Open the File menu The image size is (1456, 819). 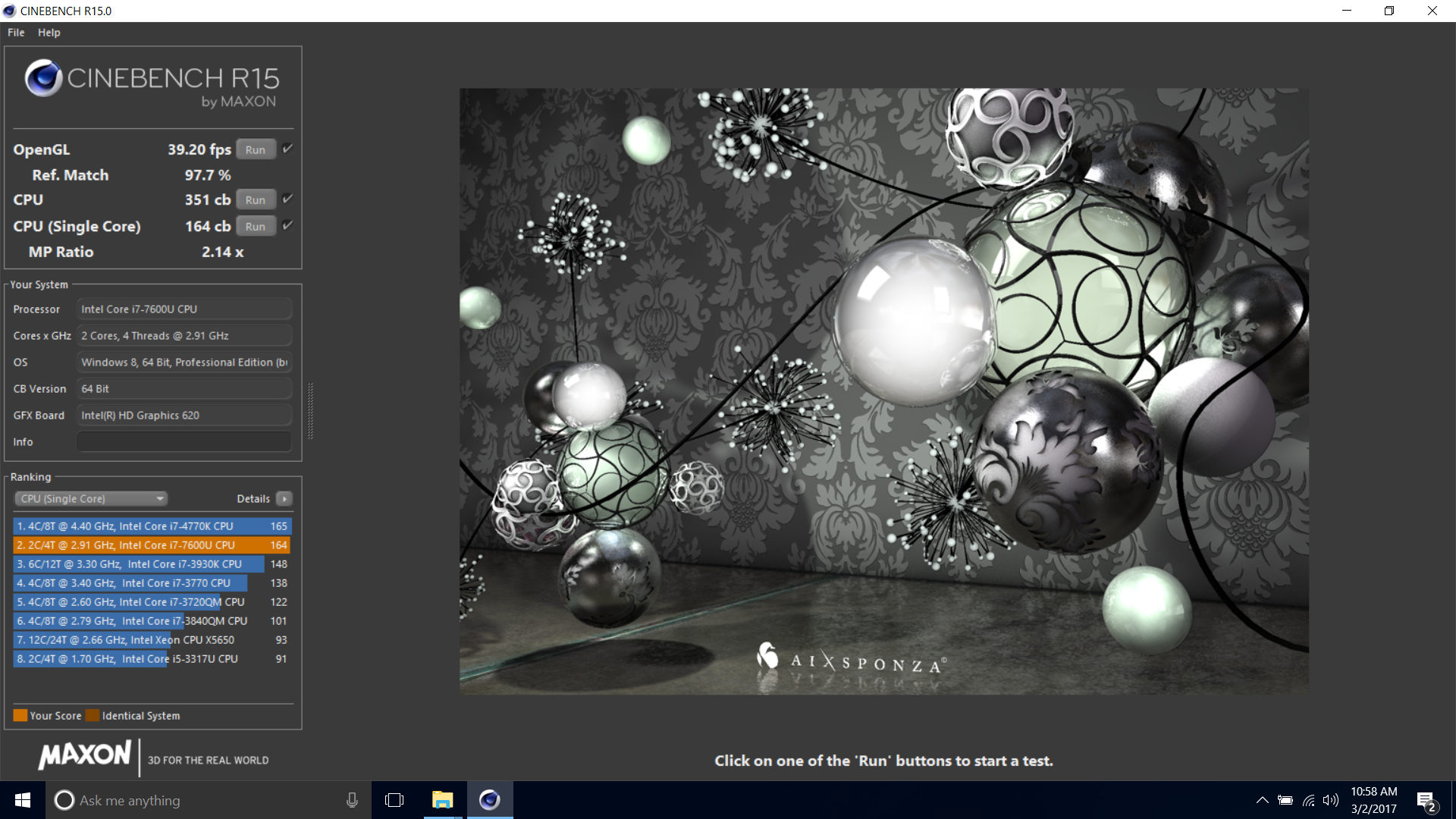pyautogui.click(x=16, y=33)
